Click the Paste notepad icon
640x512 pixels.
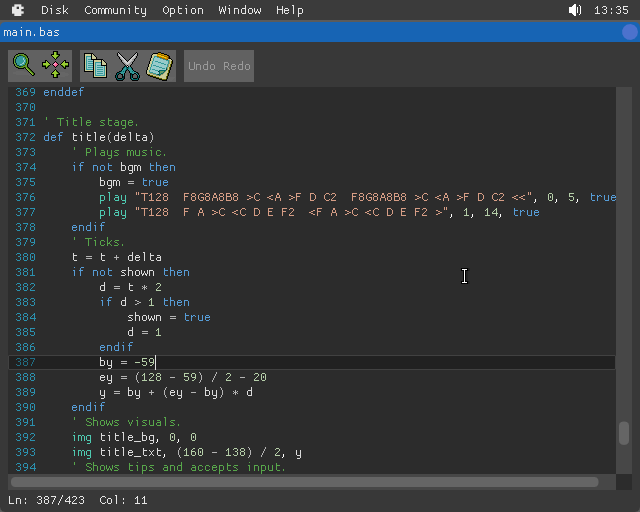pos(159,66)
